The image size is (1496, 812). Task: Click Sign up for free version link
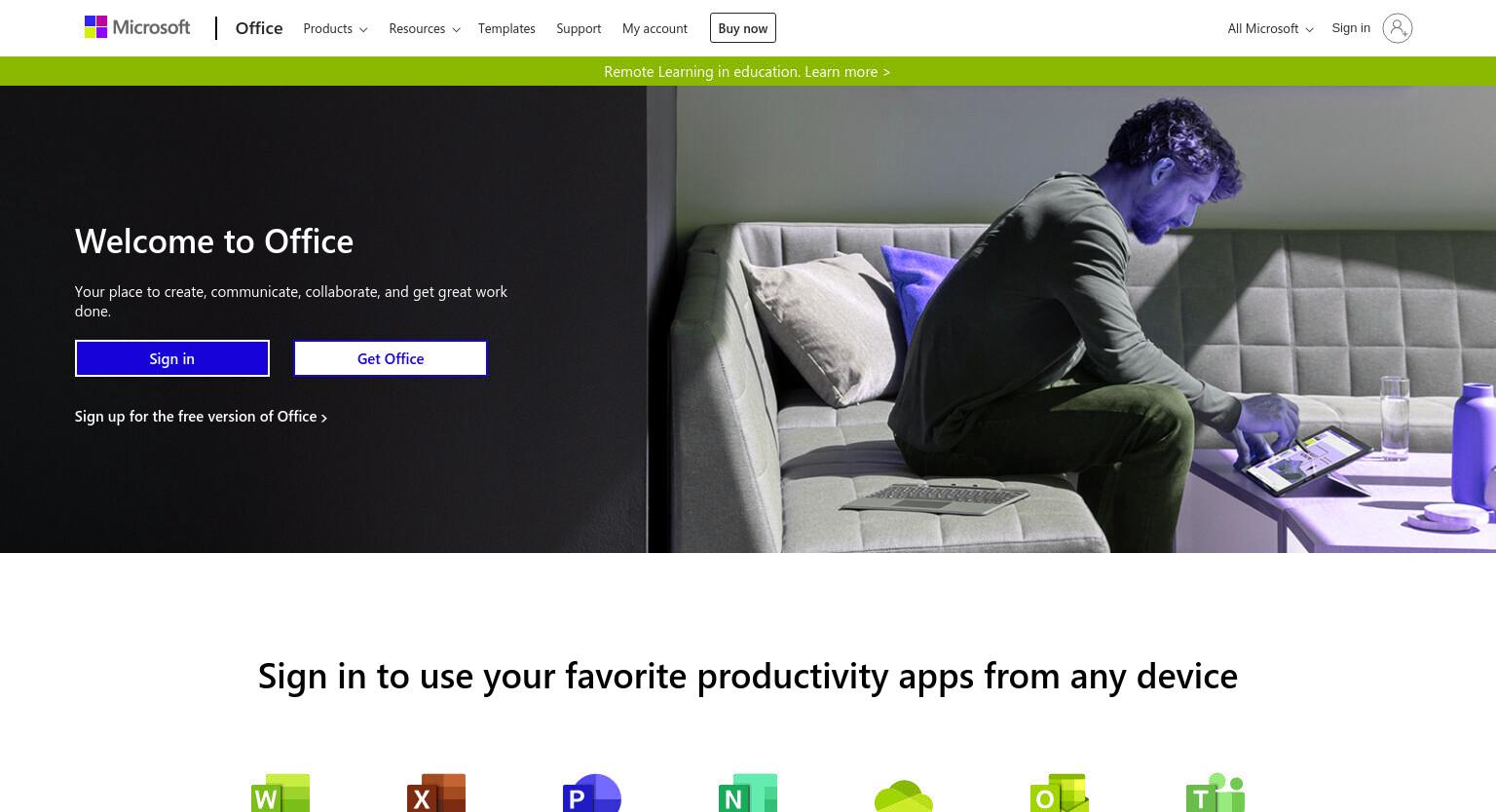click(201, 416)
